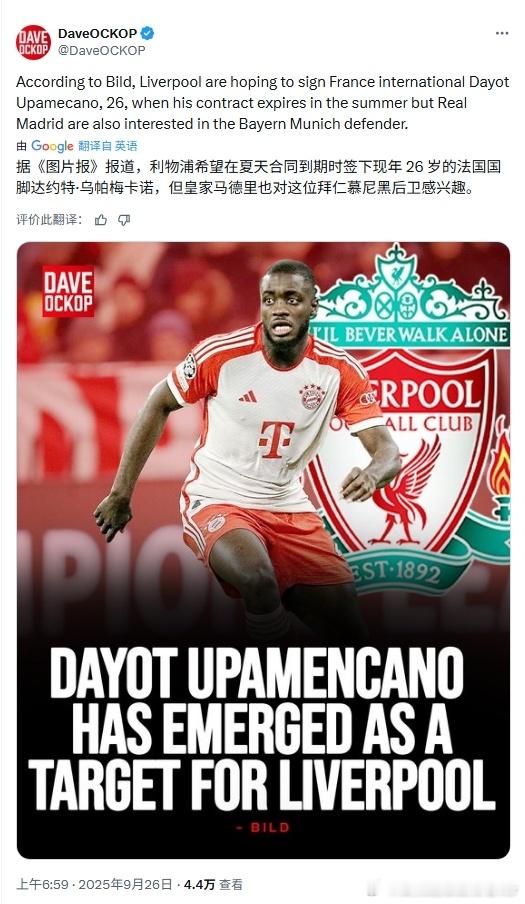Click the Dave OCKOP logo in the image
The image size is (525, 904).
(68, 291)
